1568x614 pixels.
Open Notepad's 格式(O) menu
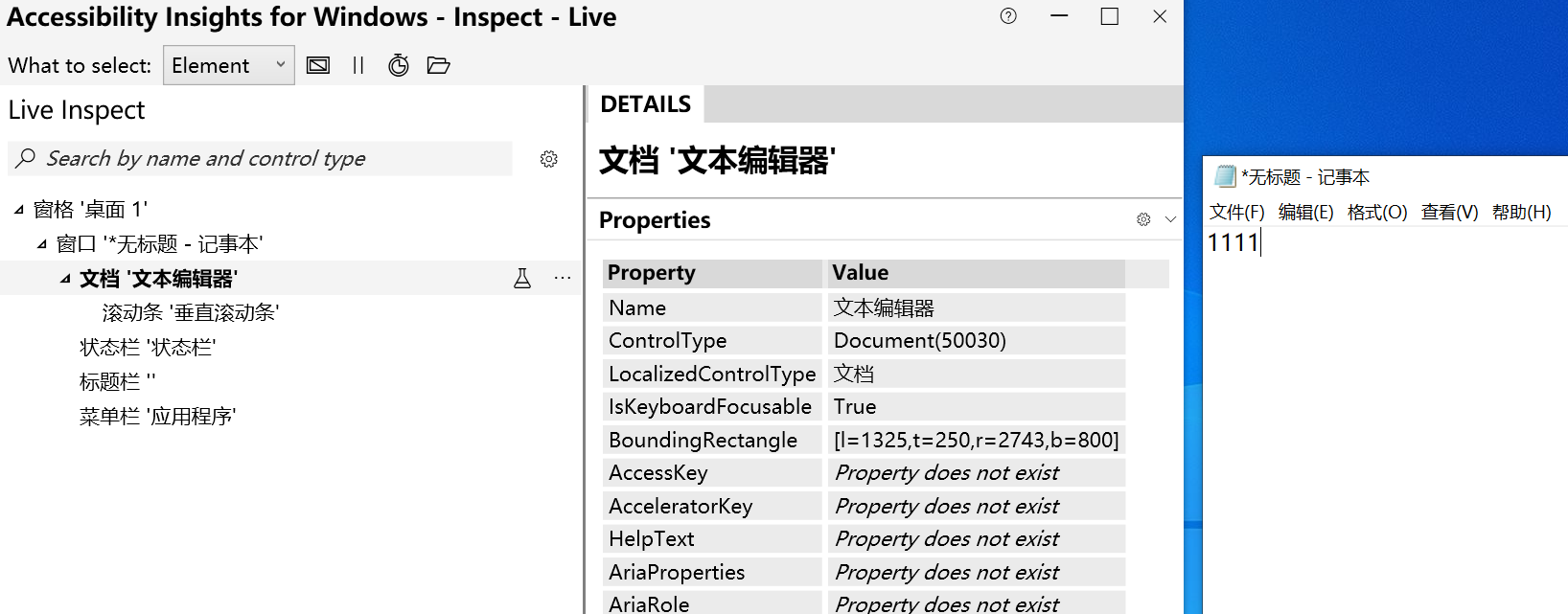point(1377,212)
